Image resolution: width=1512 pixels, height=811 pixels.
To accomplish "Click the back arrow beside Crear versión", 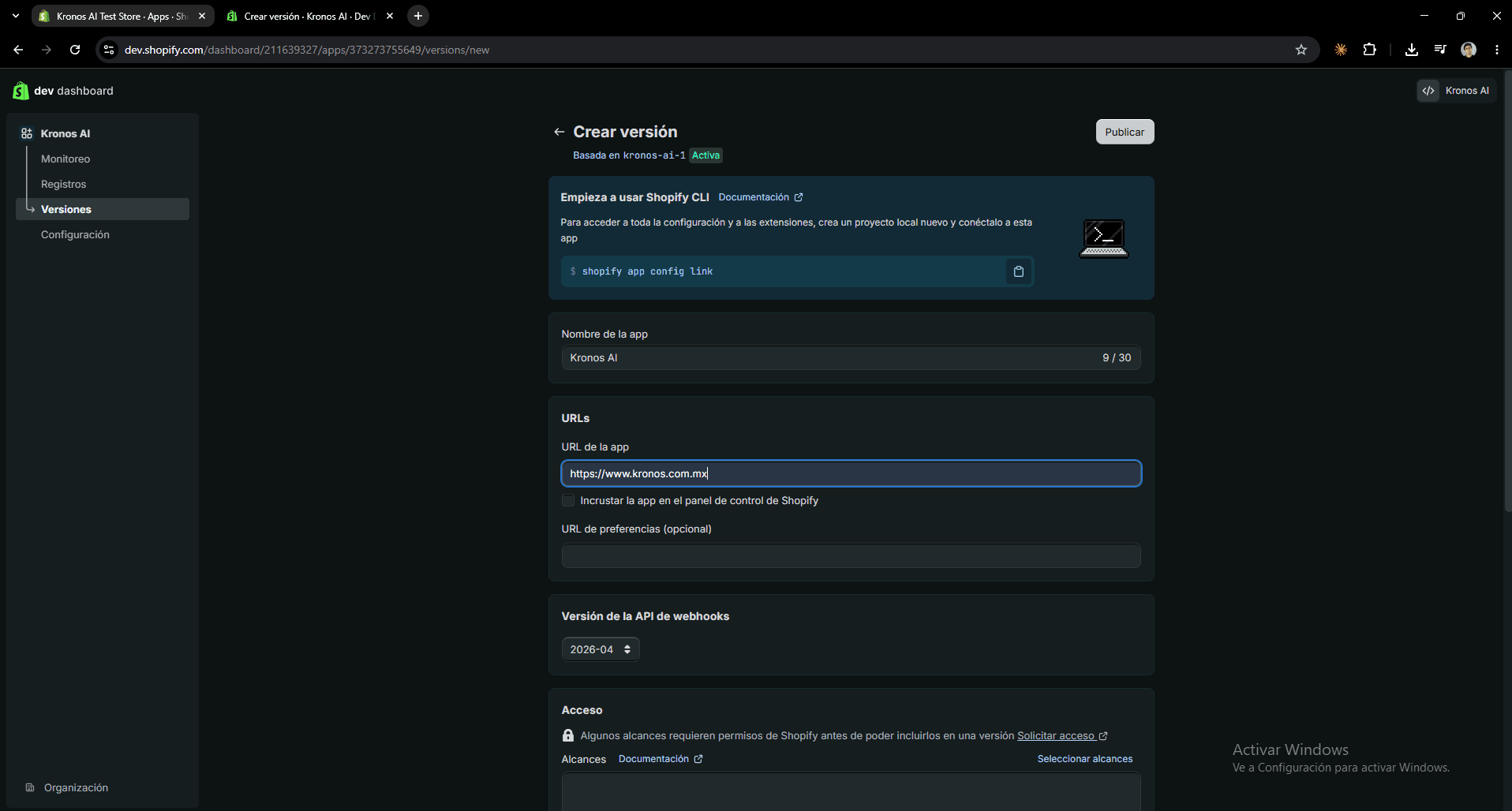I will pos(559,132).
